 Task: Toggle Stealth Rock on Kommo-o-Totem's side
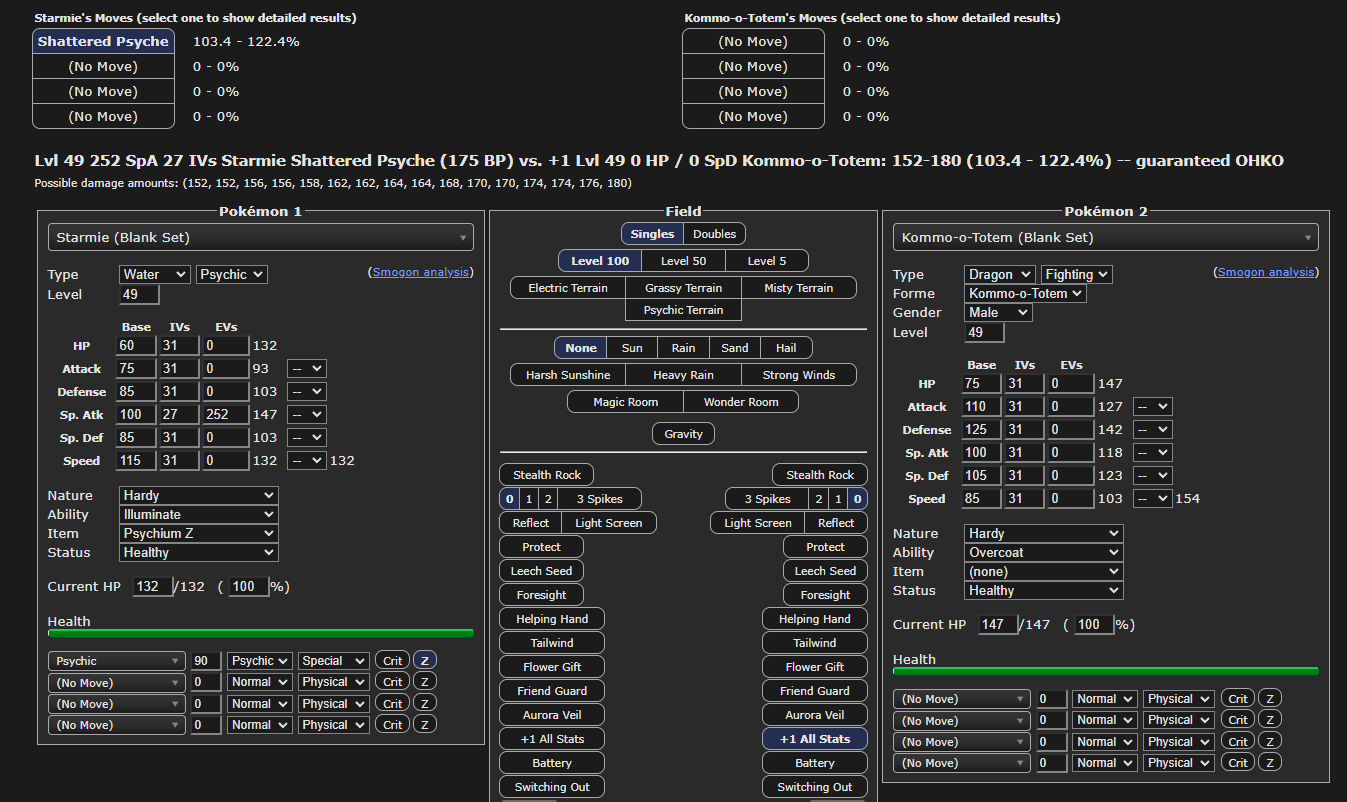(820, 475)
